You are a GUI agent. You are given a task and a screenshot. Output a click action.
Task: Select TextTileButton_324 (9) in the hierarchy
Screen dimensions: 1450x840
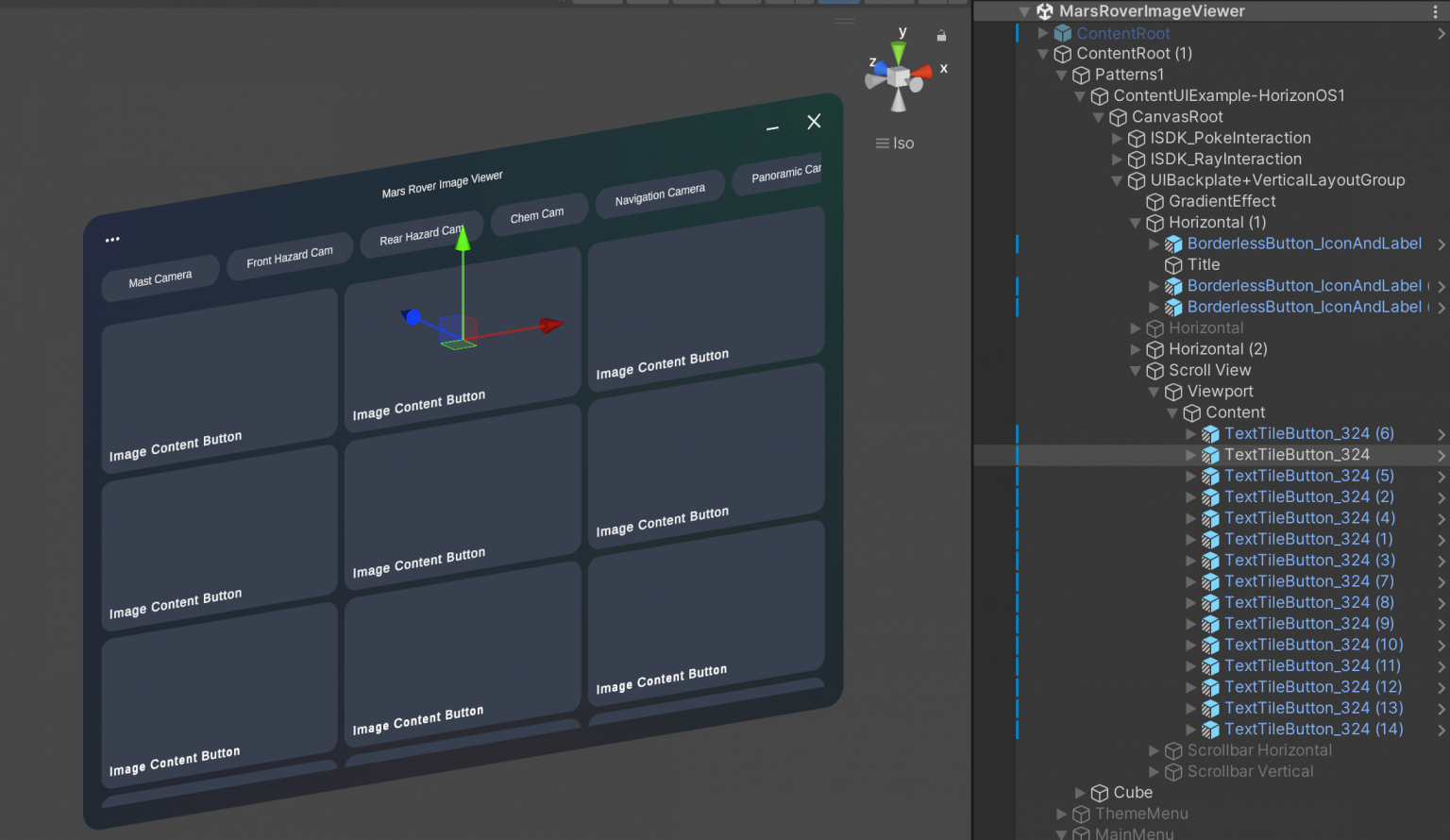click(1308, 623)
